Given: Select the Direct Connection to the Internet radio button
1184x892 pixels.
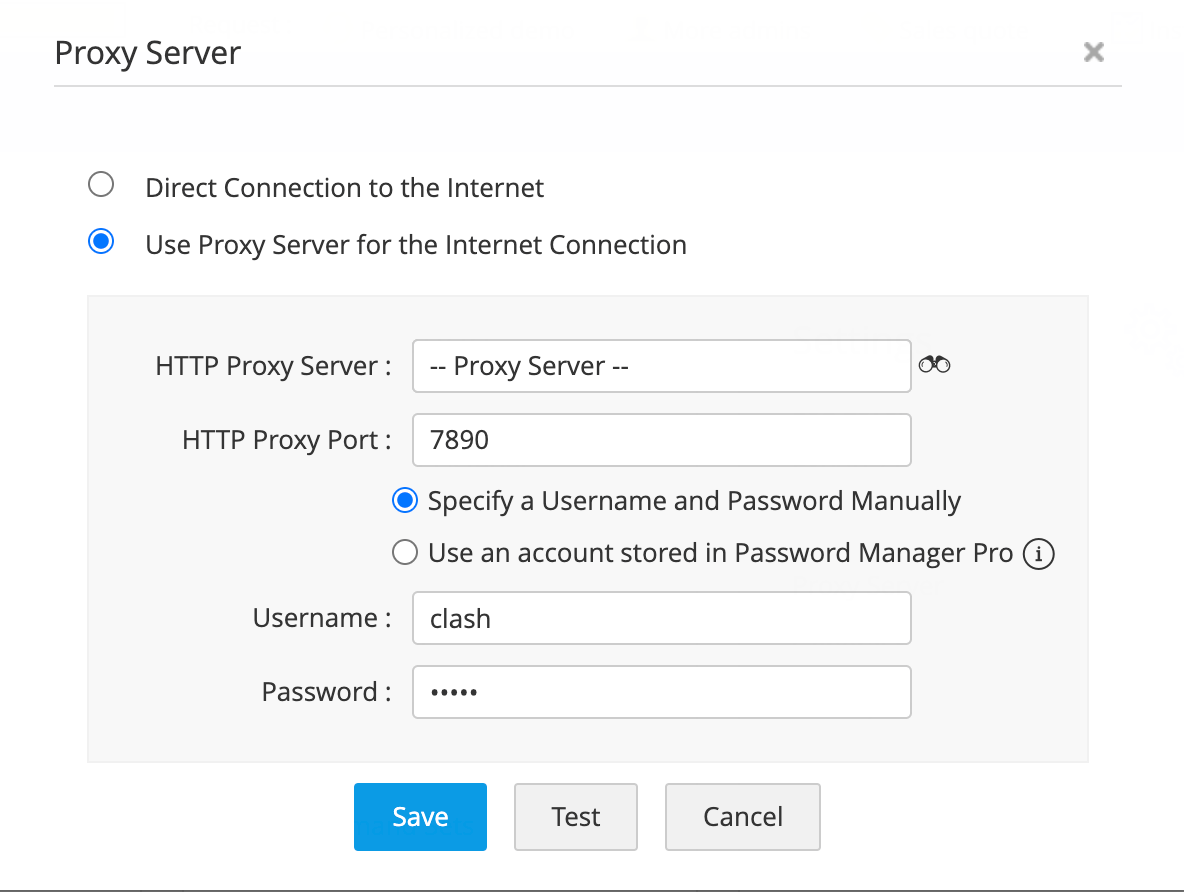Looking at the screenshot, I should click(101, 185).
